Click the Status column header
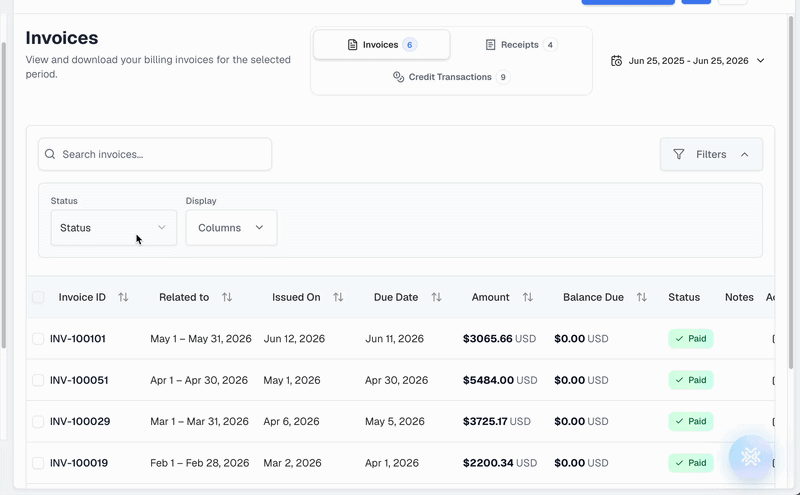800x495 pixels. [684, 297]
